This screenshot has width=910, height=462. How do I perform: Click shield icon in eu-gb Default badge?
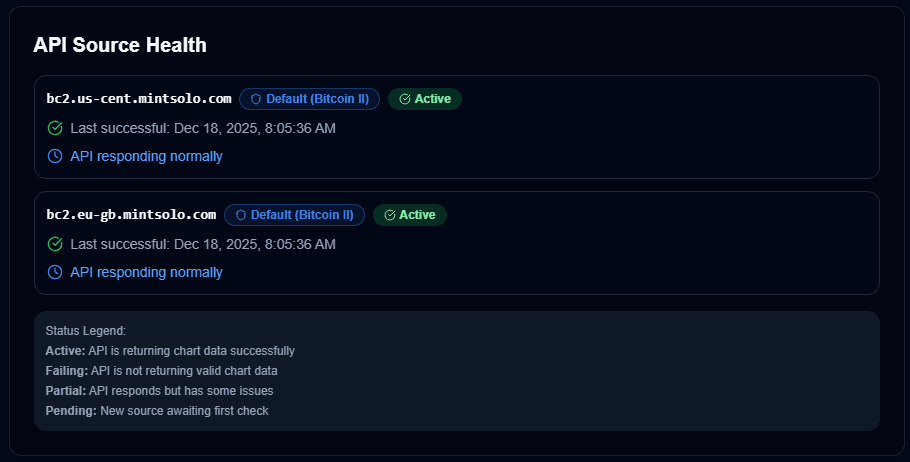(x=241, y=215)
